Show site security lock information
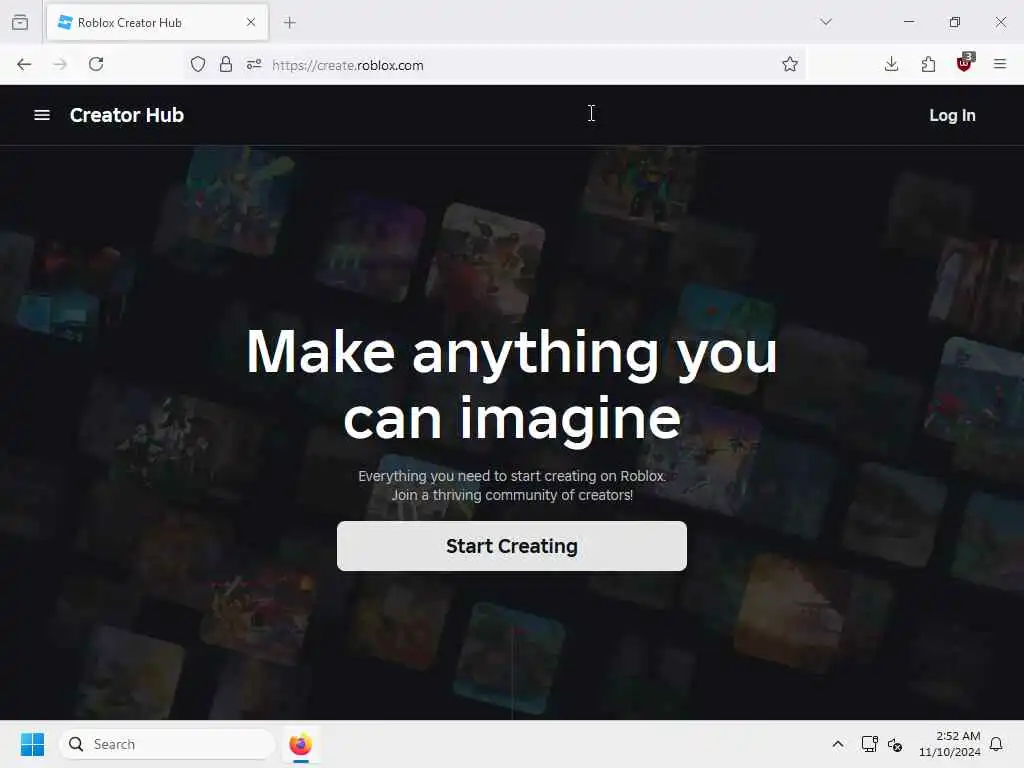Image resolution: width=1024 pixels, height=768 pixels. coord(226,64)
